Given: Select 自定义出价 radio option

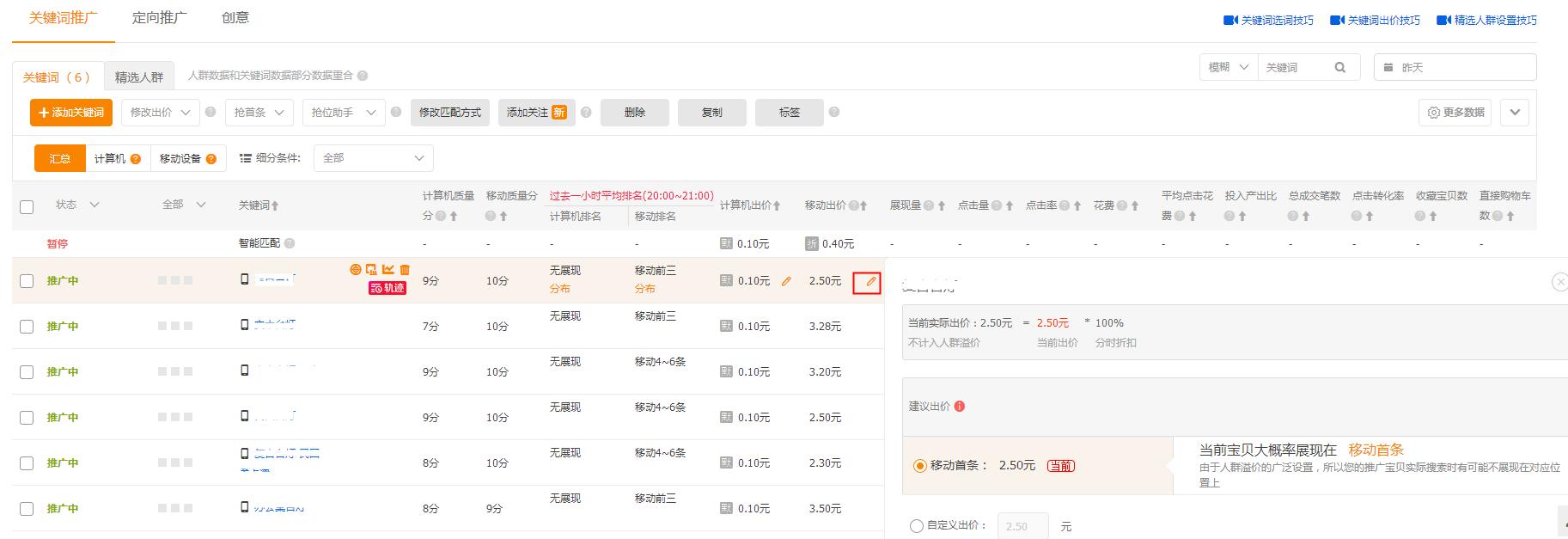Looking at the screenshot, I should click(x=917, y=525).
